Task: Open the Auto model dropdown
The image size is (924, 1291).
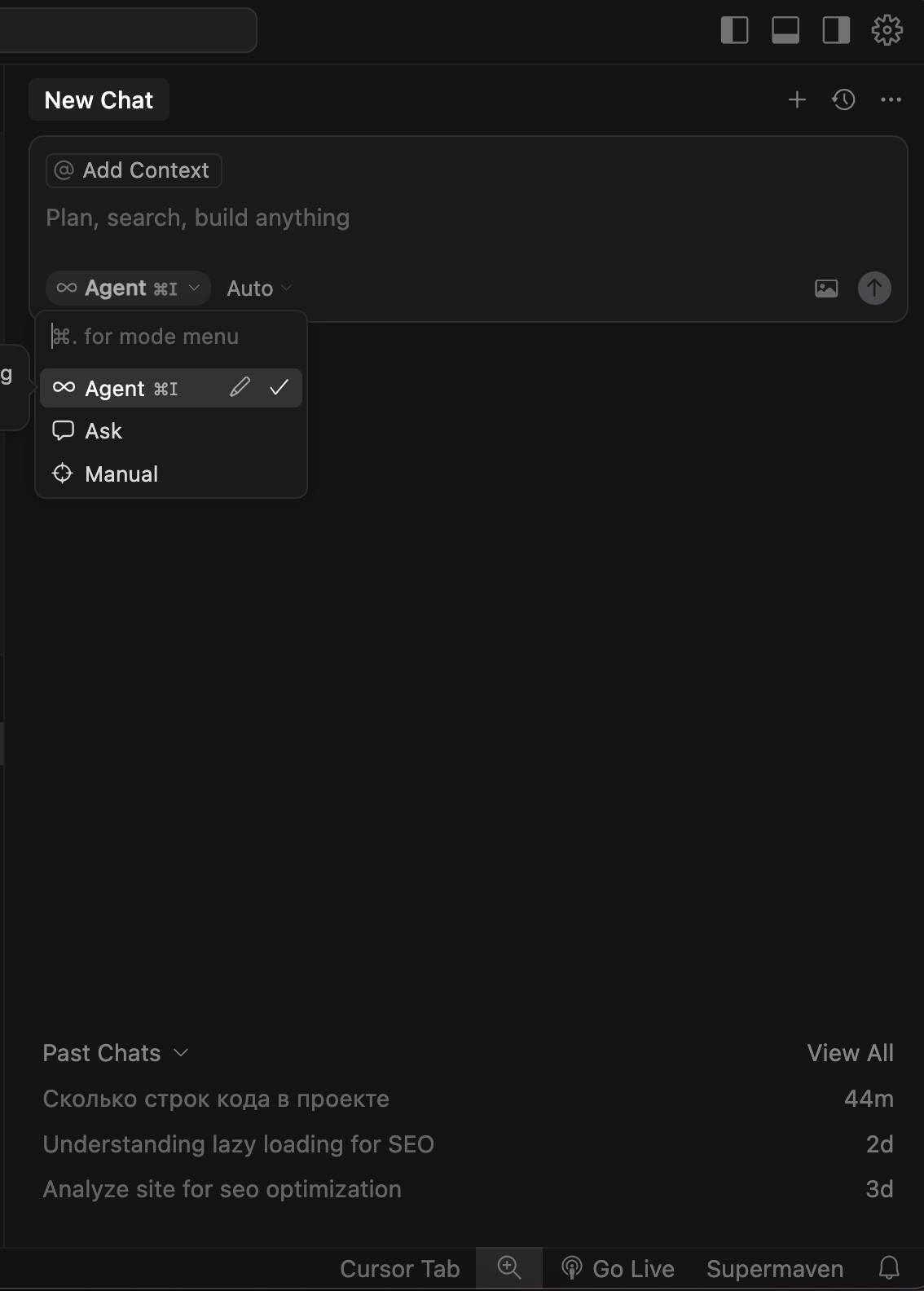Action: [259, 289]
